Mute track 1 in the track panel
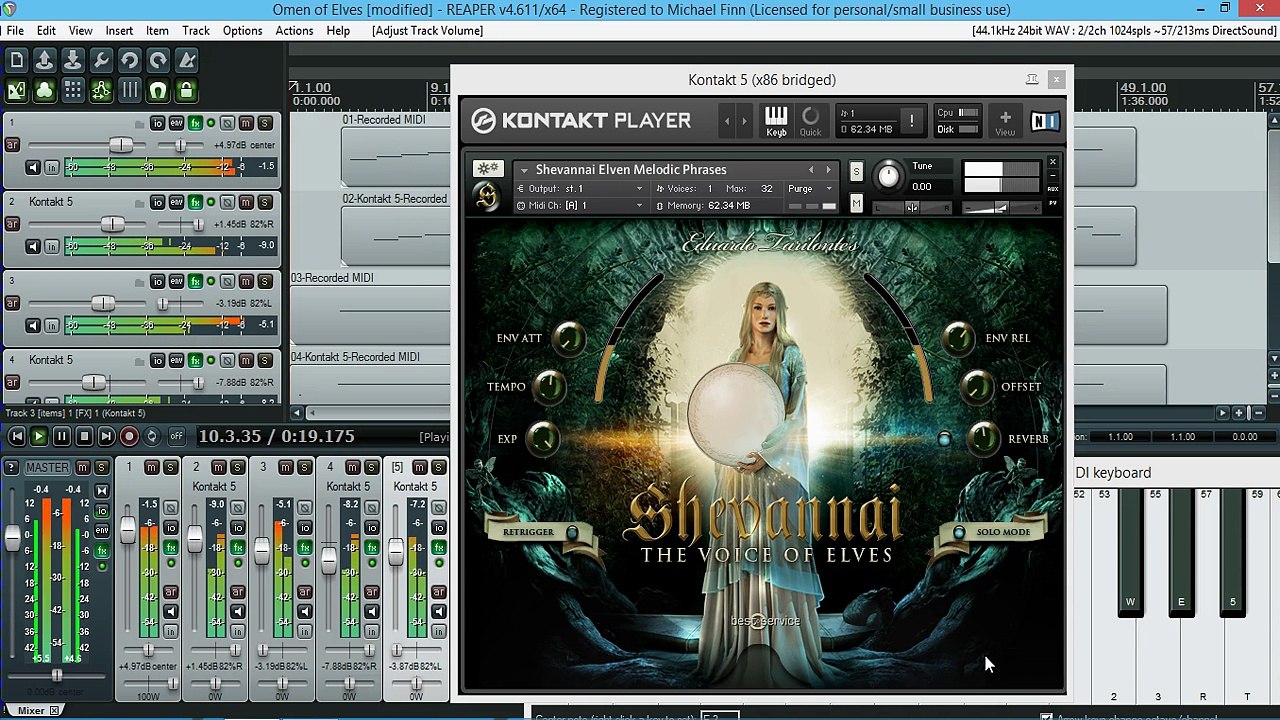Viewport: 1280px width, 720px height. (246, 123)
